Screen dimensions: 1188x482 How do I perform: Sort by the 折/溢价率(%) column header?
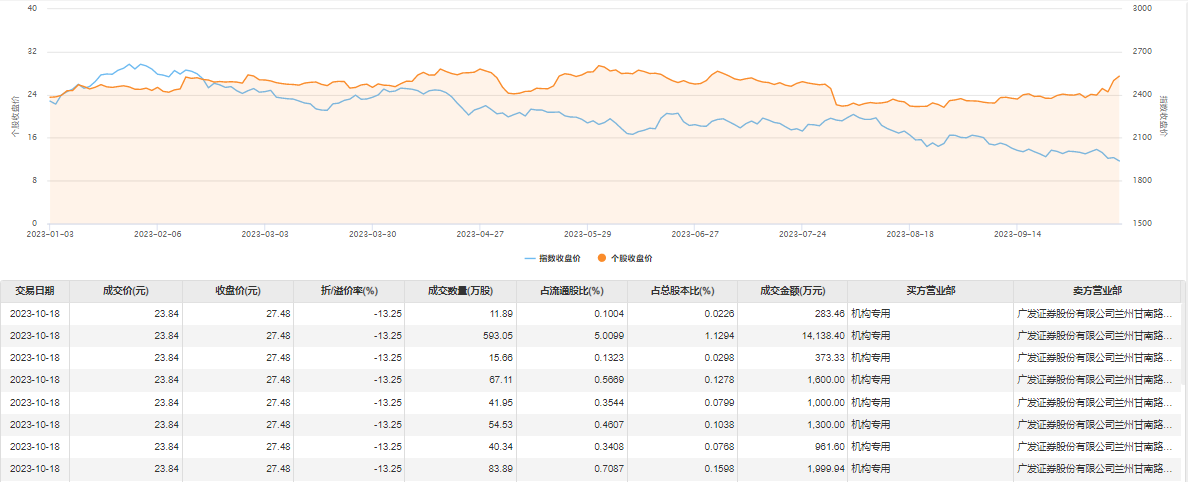click(349, 291)
